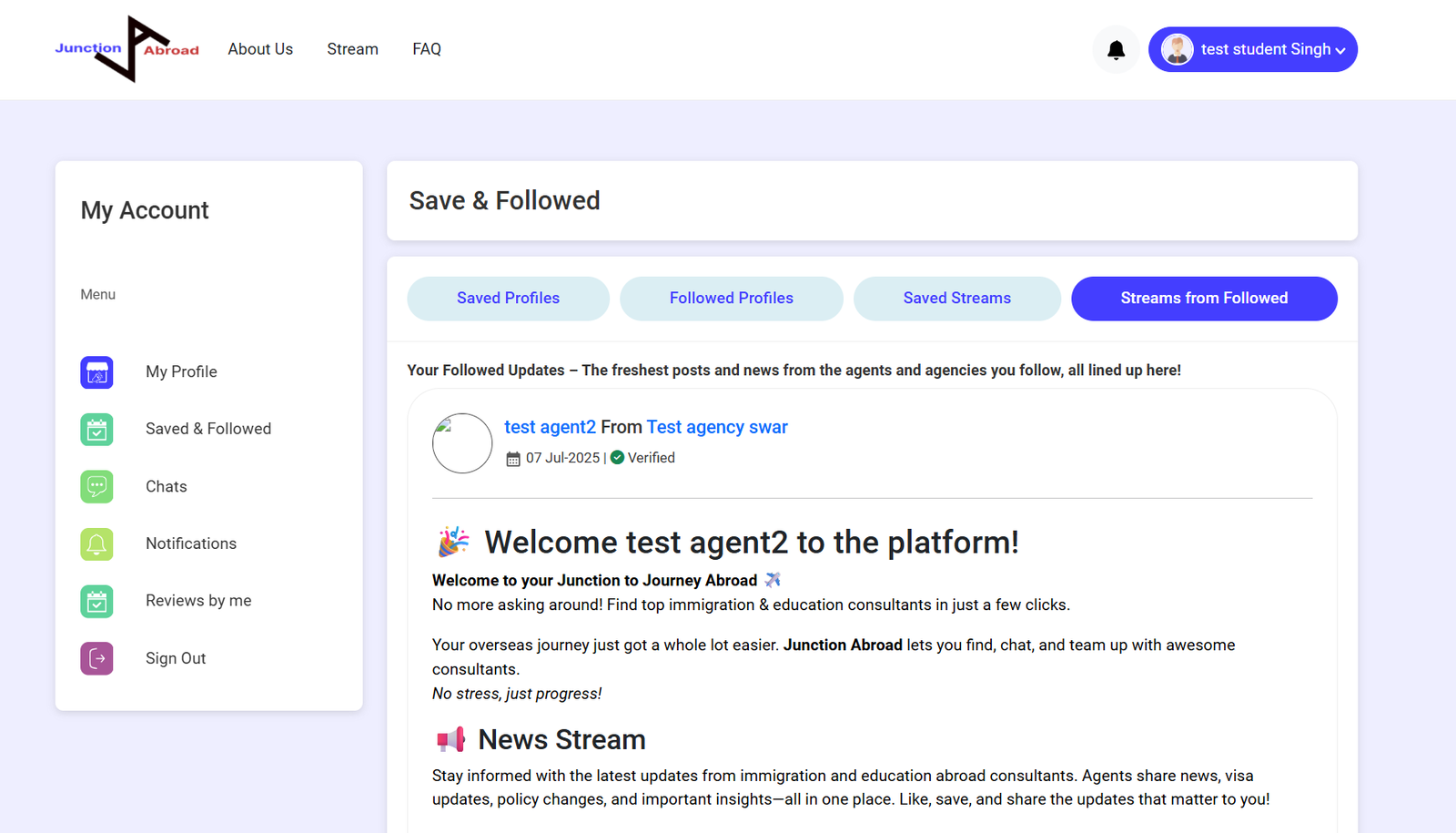Open the notification bell icon
1456x833 pixels.
1116,50
